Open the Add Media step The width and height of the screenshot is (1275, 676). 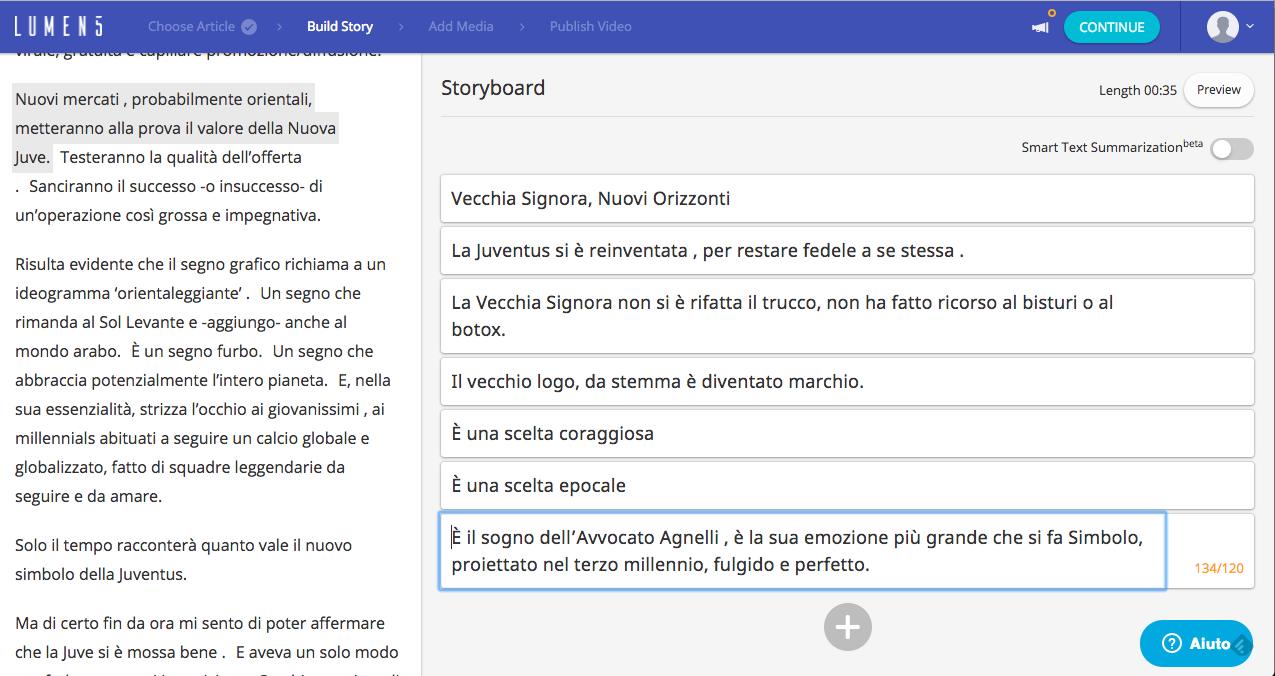[x=461, y=27]
